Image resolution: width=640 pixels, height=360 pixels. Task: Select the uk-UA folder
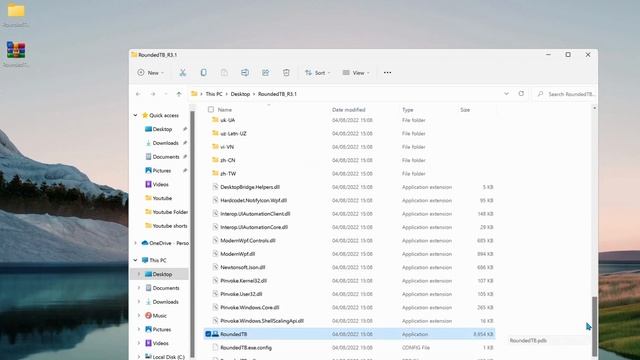[227, 120]
